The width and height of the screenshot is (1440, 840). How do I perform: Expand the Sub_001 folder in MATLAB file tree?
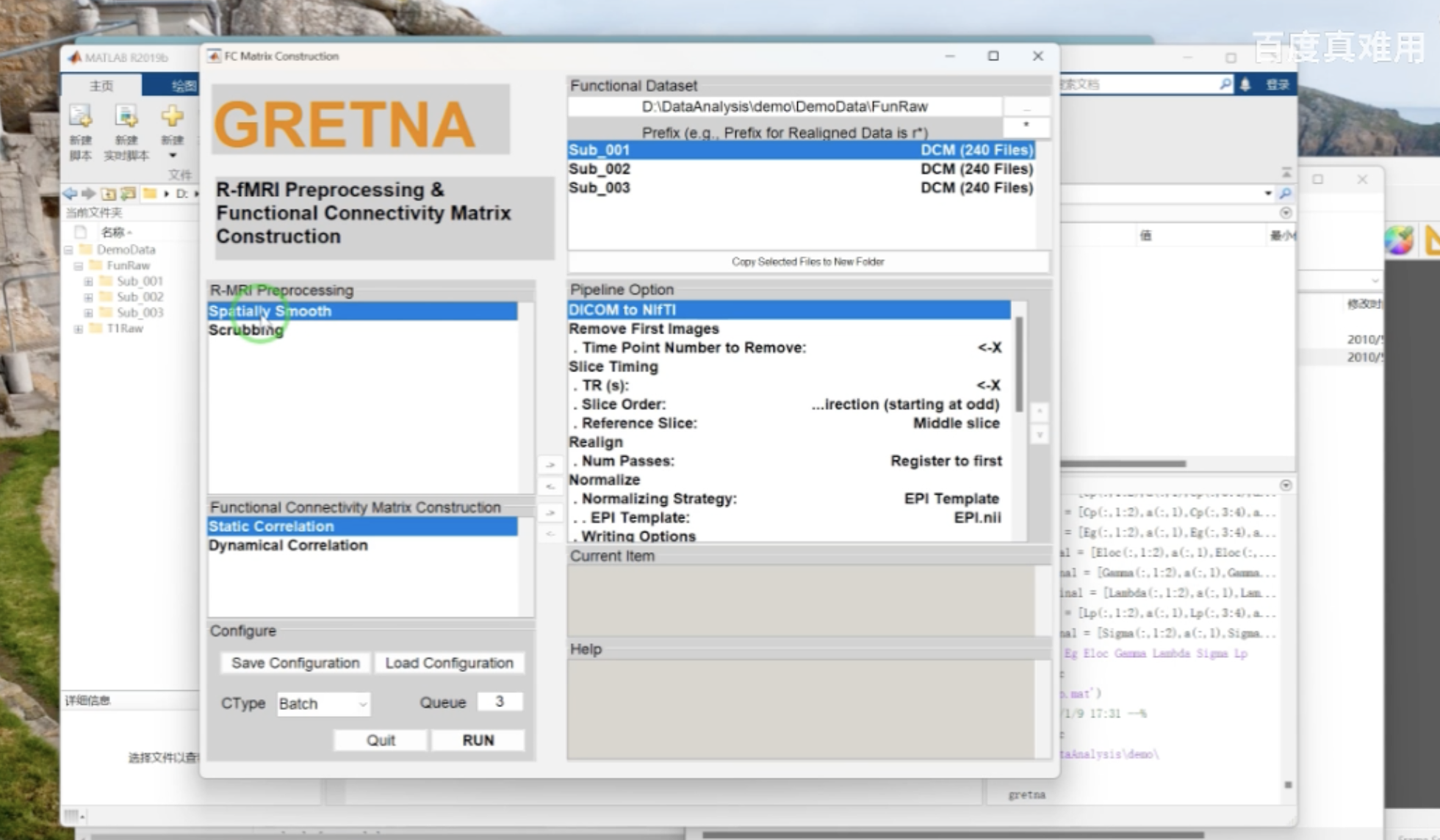tap(88, 281)
